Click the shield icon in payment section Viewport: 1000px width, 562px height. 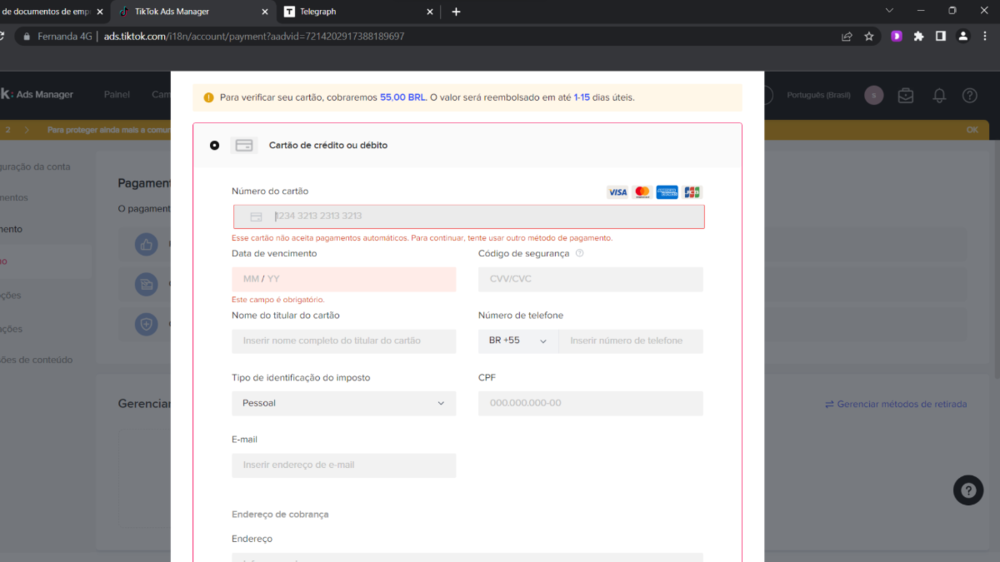pyautogui.click(x=146, y=324)
